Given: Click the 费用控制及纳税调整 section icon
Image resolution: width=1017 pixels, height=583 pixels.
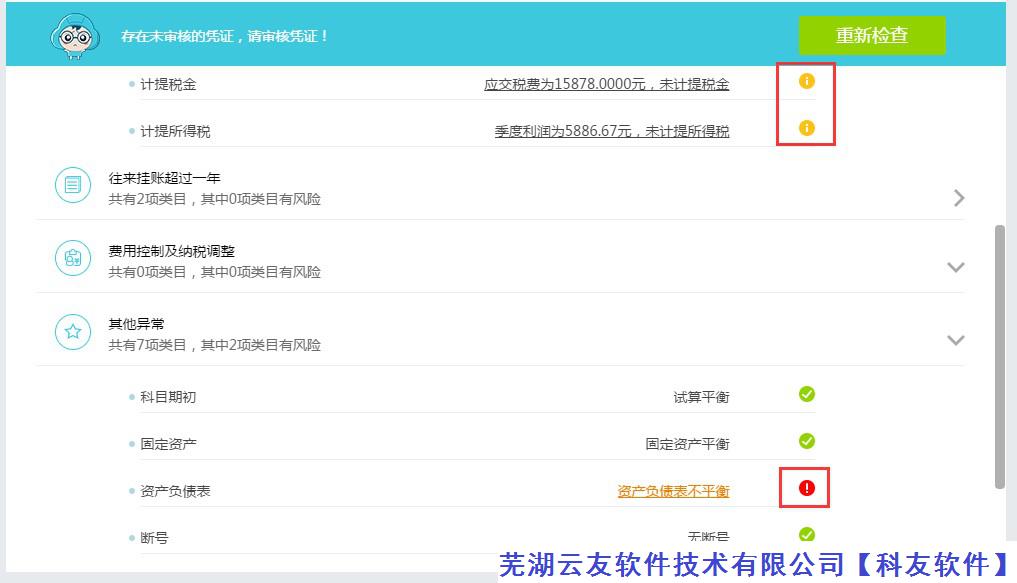Looking at the screenshot, I should click(x=73, y=258).
